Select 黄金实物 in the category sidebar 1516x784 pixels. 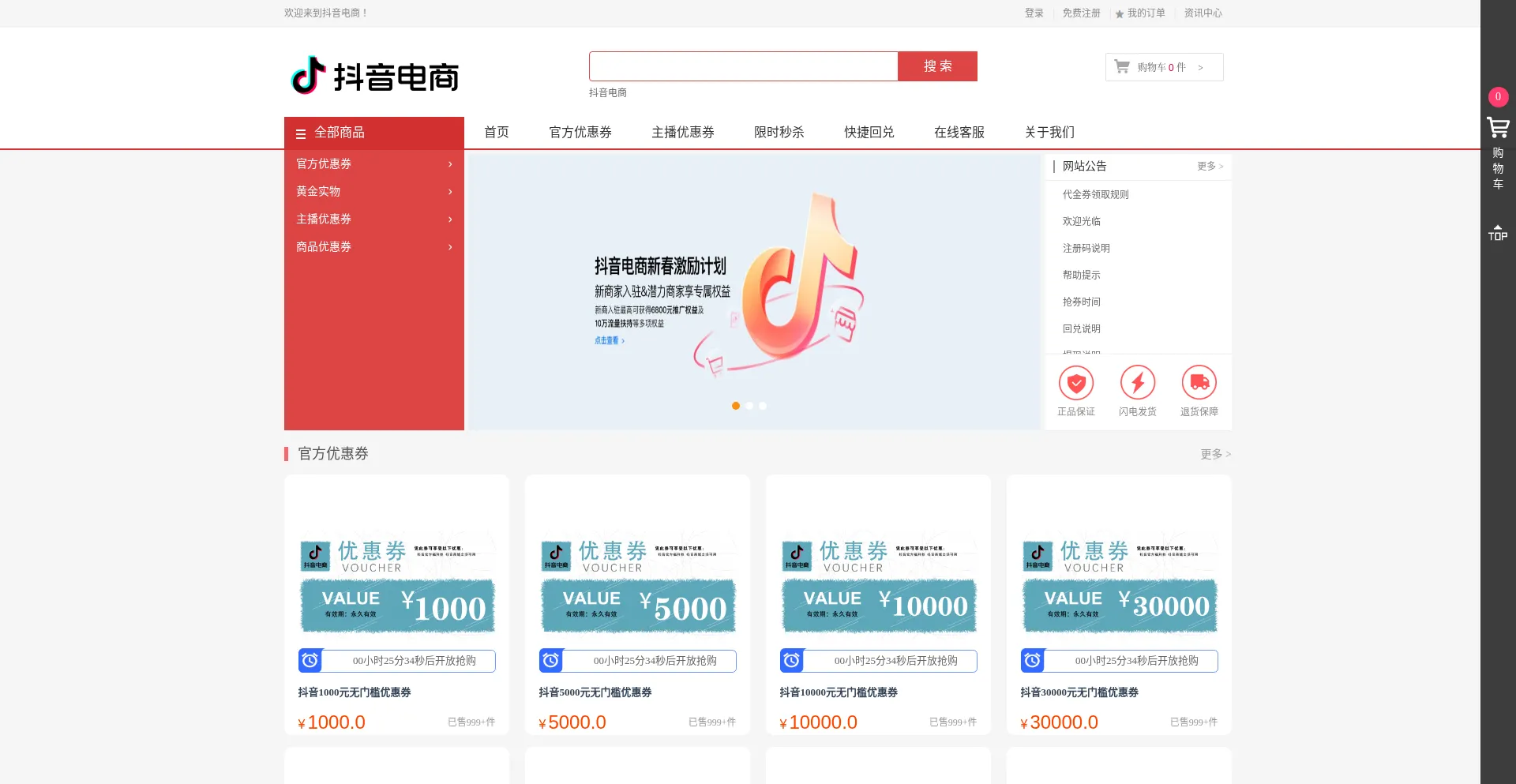tap(318, 192)
